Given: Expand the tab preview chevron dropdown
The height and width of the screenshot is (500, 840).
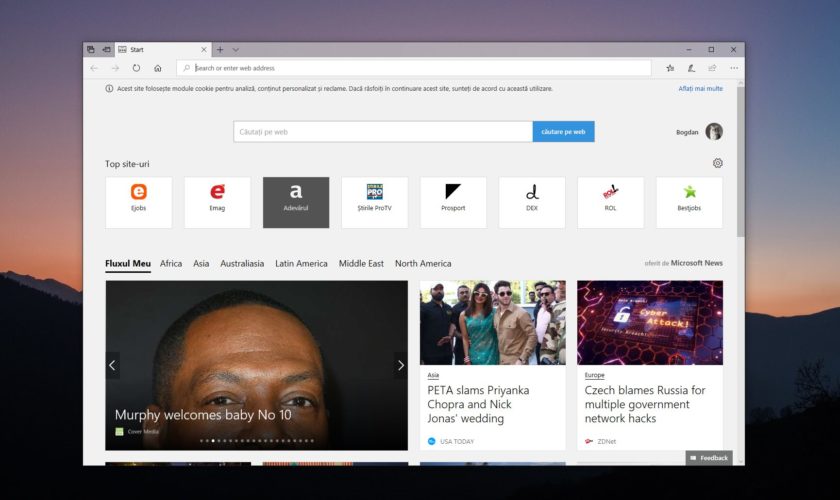Looking at the screenshot, I should pos(236,49).
